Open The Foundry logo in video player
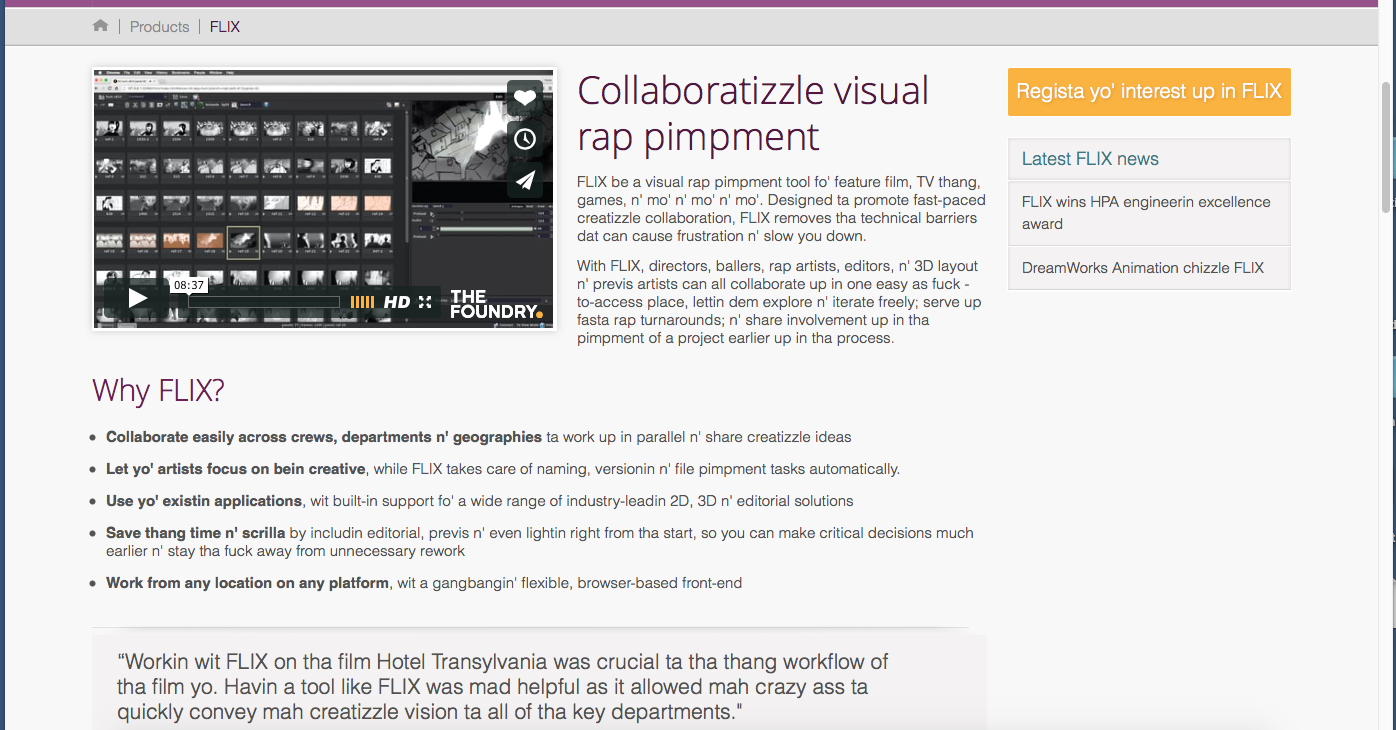The image size is (1396, 730). click(496, 304)
